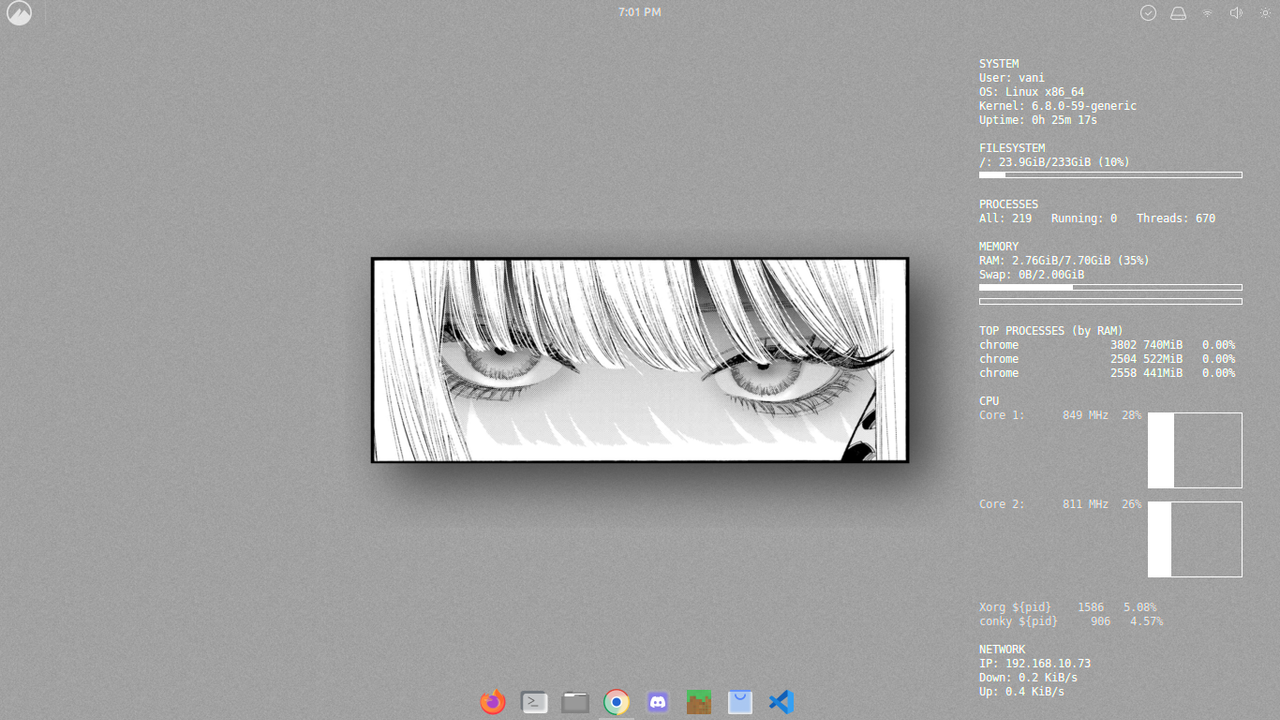Open the drive tray icon
The width and height of the screenshot is (1280, 720).
pyautogui.click(x=1178, y=13)
